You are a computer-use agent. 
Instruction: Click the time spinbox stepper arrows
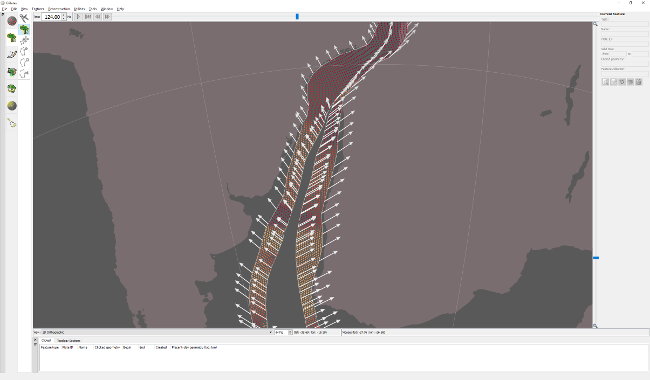tap(63, 17)
